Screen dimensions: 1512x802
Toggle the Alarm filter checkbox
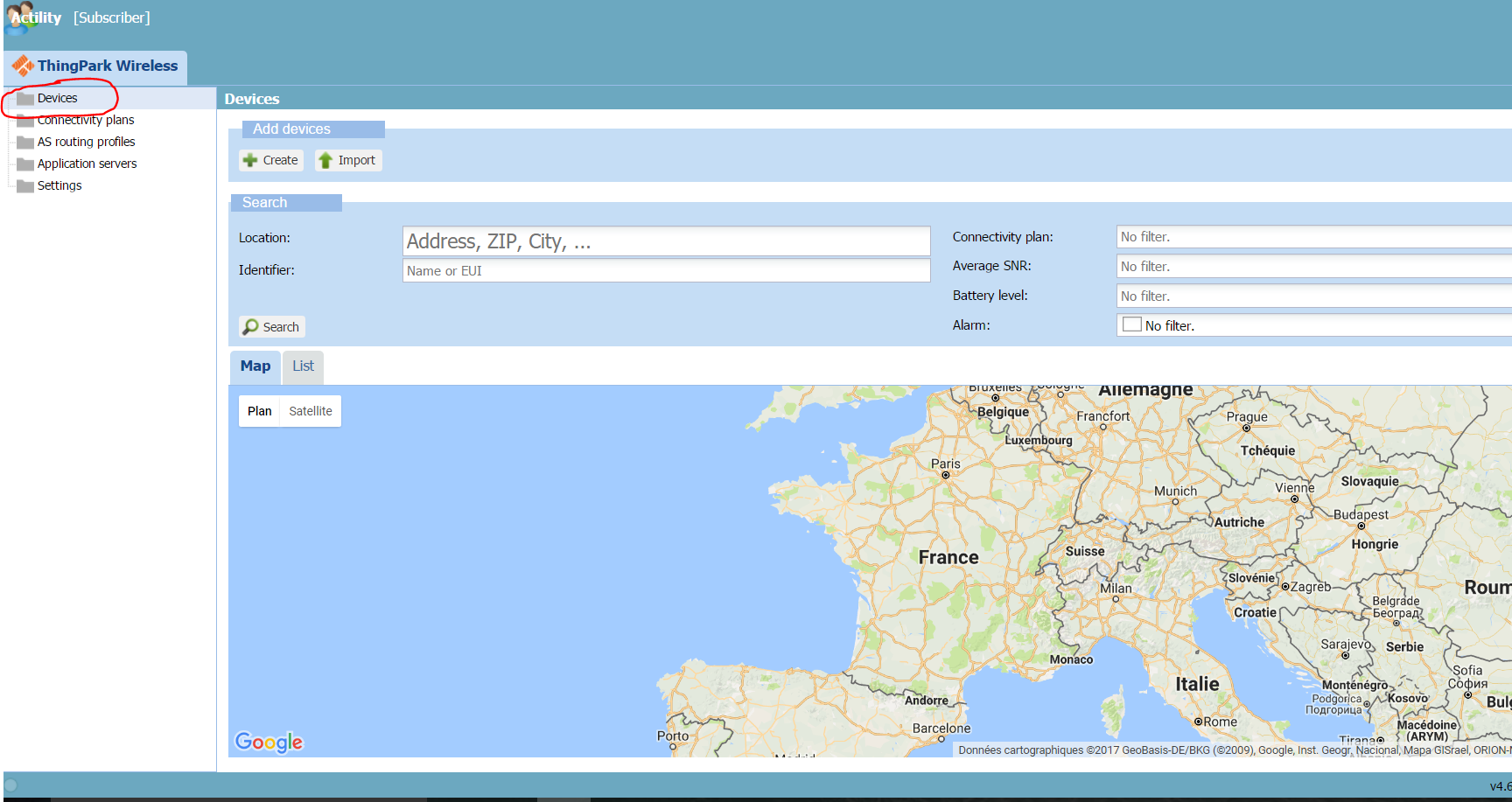[1132, 324]
